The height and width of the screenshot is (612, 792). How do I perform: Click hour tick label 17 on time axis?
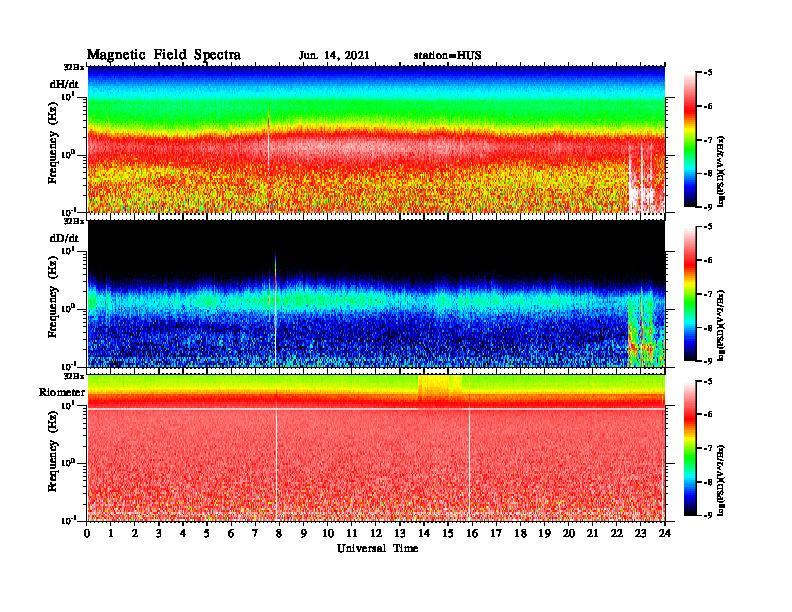497,534
